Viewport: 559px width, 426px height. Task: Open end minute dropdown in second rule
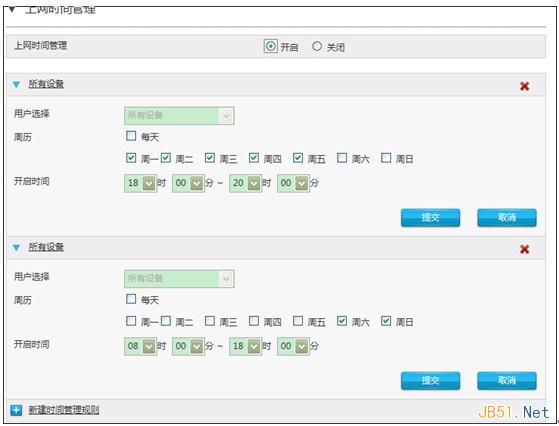(x=293, y=346)
